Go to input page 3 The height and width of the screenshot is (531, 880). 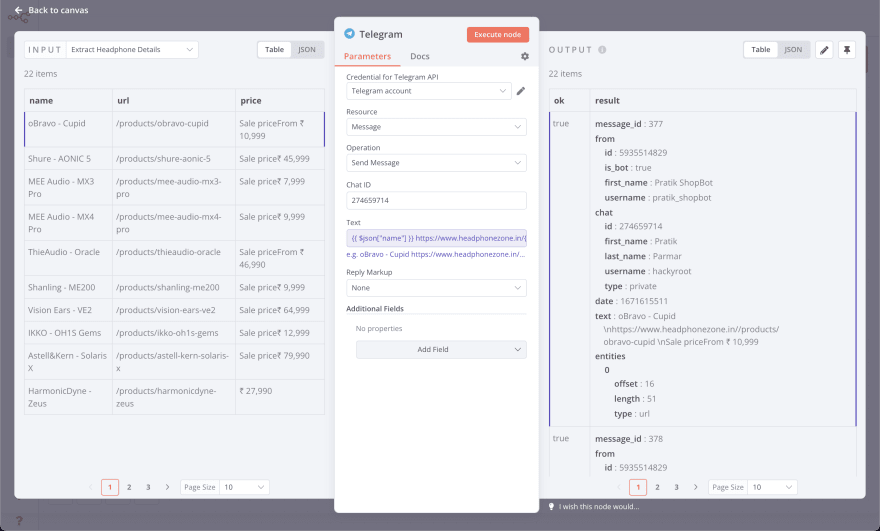[x=148, y=487]
